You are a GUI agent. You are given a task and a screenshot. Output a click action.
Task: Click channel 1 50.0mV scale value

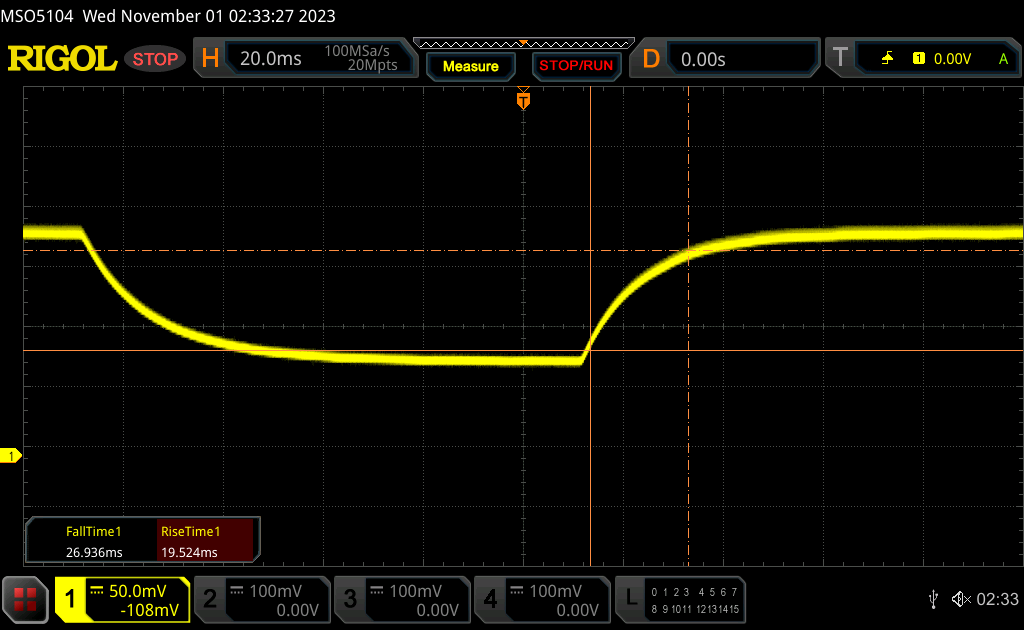click(x=138, y=591)
